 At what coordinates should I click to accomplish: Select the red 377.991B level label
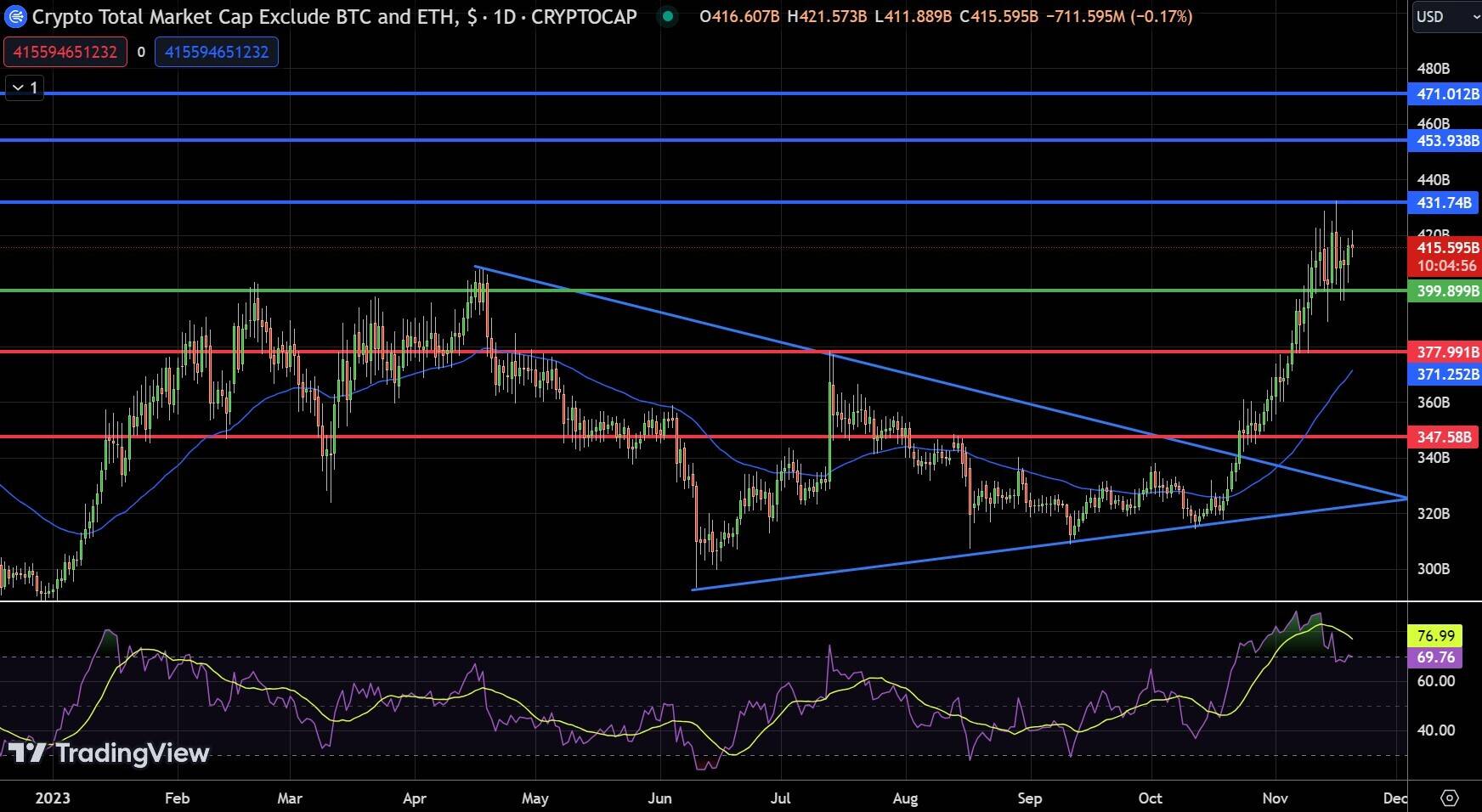(x=1447, y=352)
